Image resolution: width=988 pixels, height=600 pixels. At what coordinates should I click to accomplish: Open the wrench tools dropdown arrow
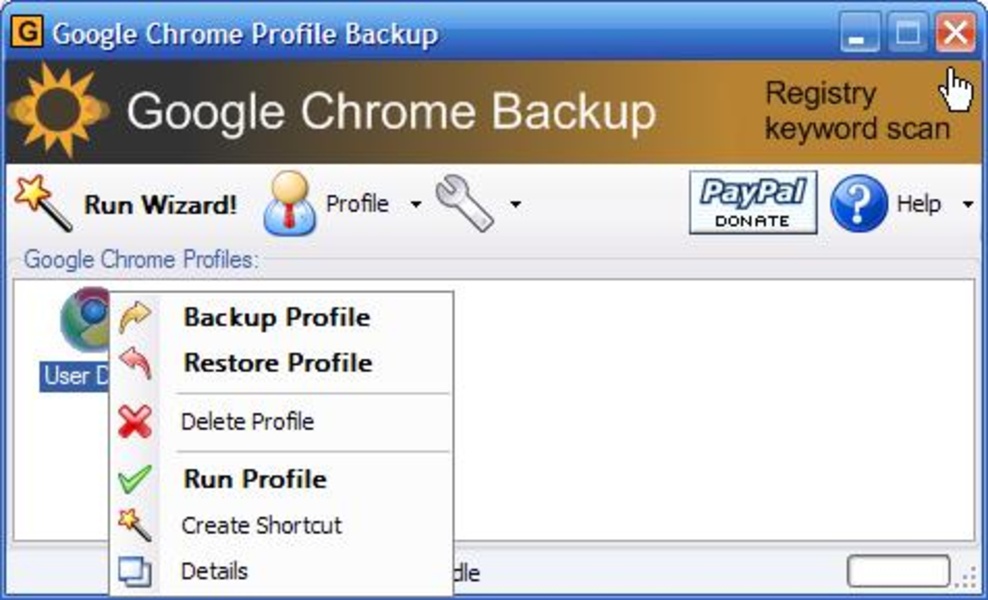516,205
